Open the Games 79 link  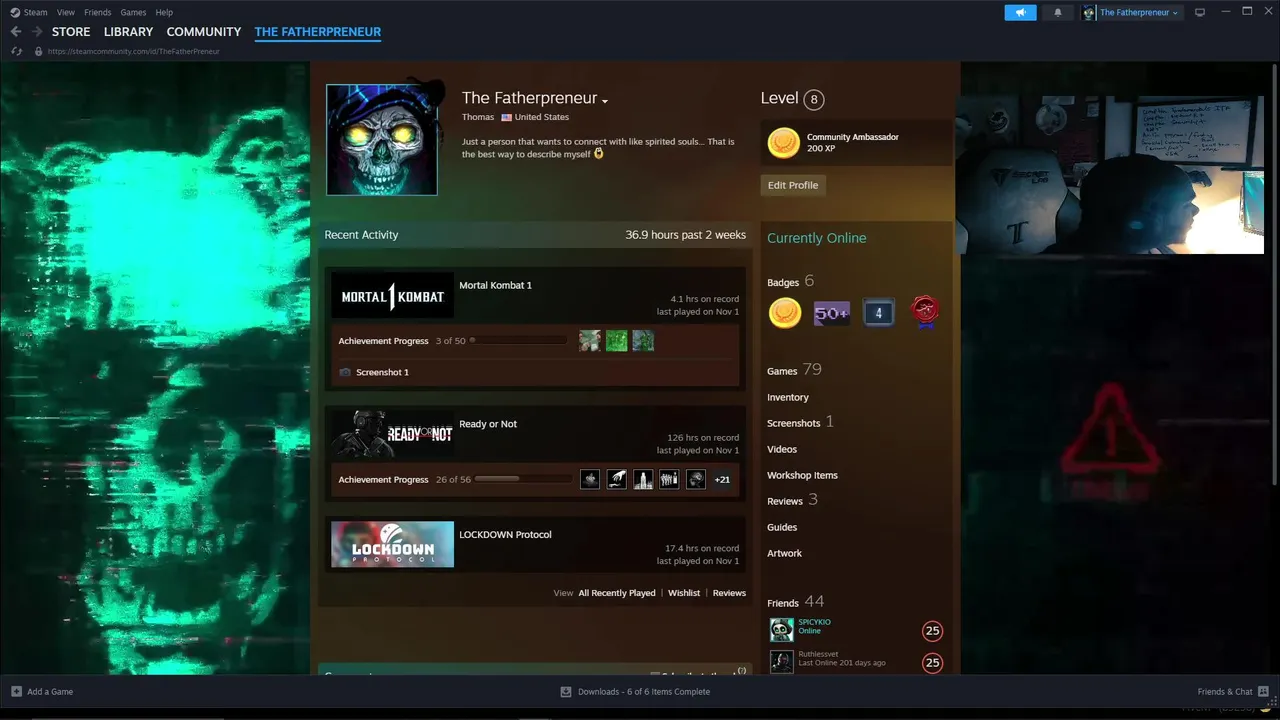[794, 370]
